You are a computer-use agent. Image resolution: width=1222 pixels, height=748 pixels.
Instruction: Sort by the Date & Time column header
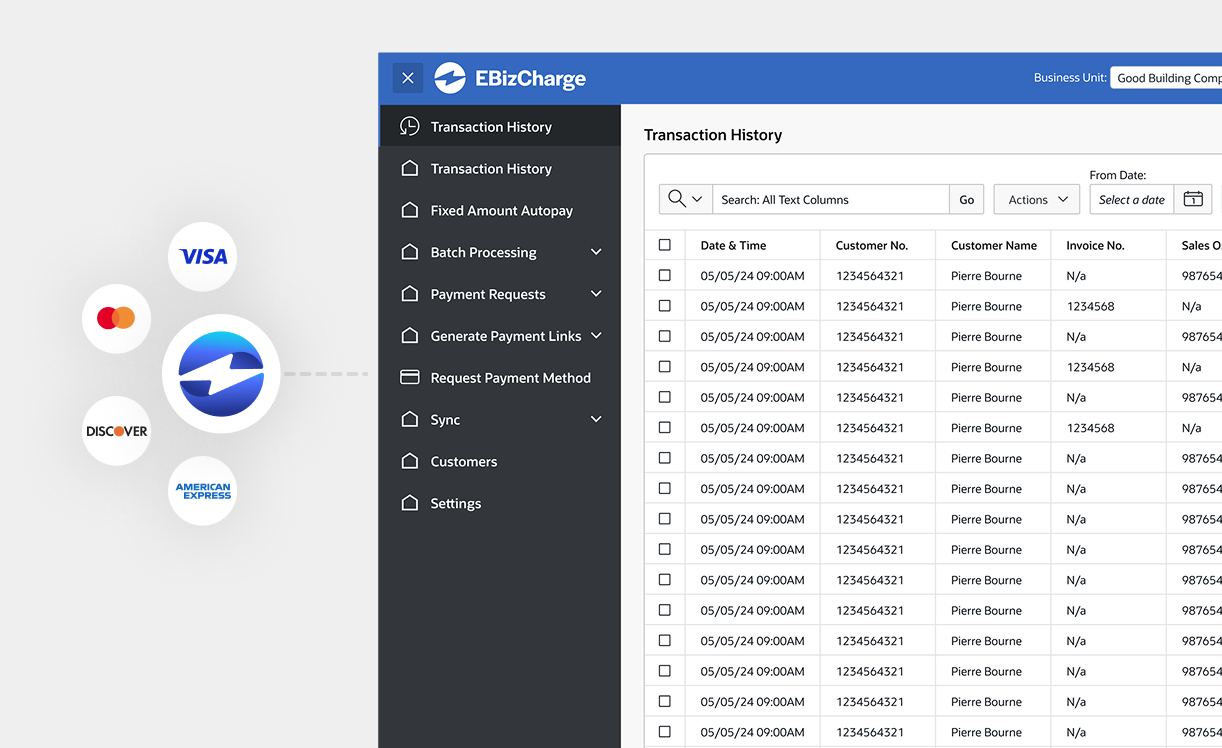(x=733, y=245)
